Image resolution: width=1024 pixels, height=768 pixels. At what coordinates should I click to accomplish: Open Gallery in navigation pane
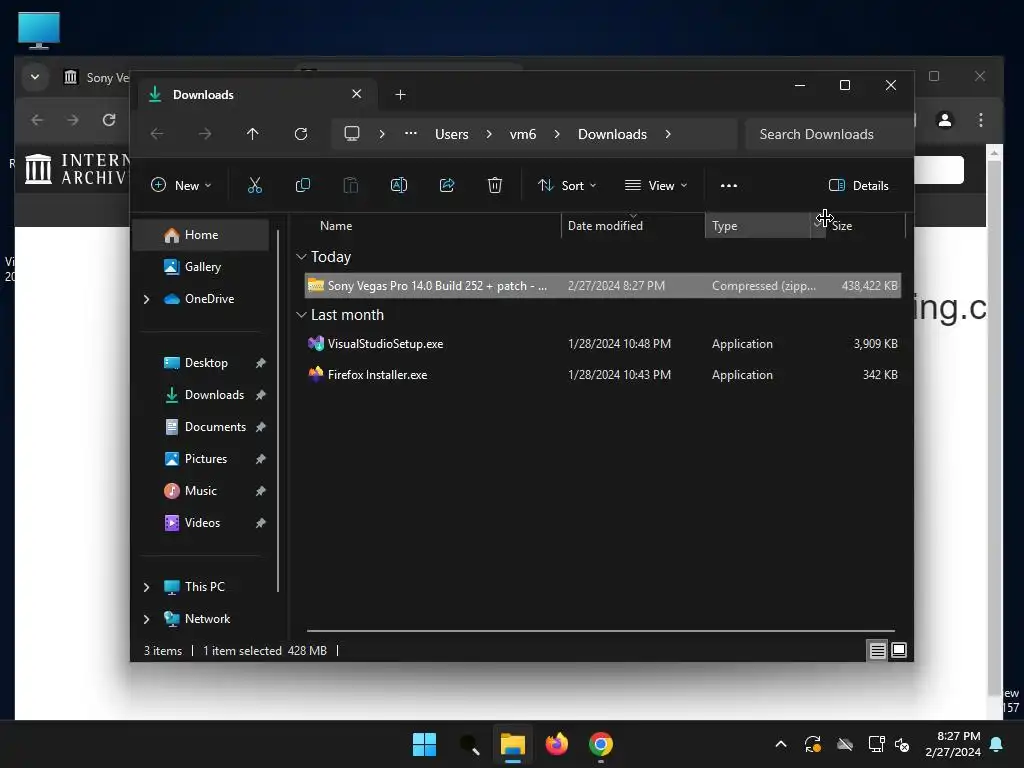click(x=202, y=267)
